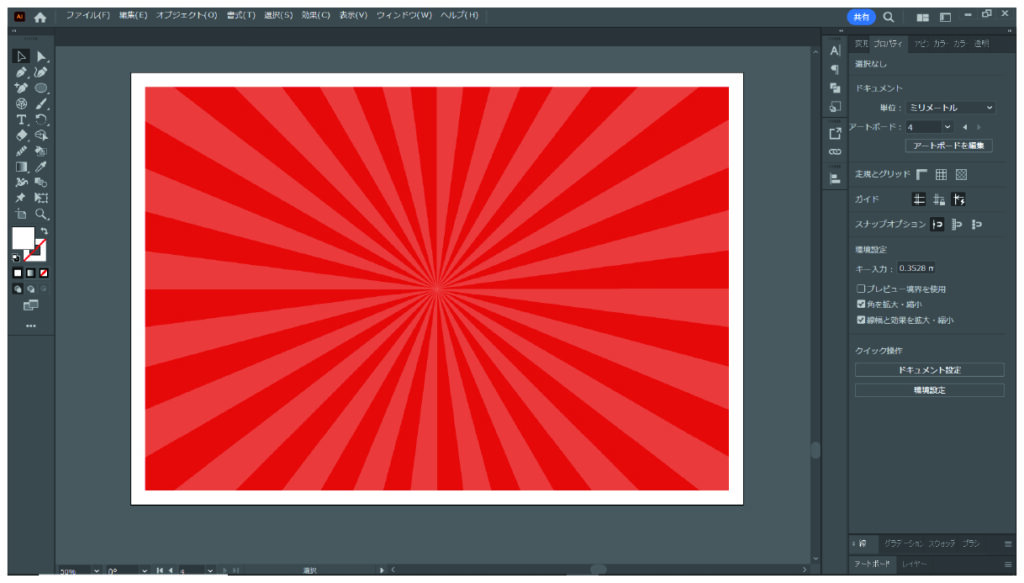The height and width of the screenshot is (583, 1024).
Task: Click the ドキュメント設定 button
Action: coord(929,370)
